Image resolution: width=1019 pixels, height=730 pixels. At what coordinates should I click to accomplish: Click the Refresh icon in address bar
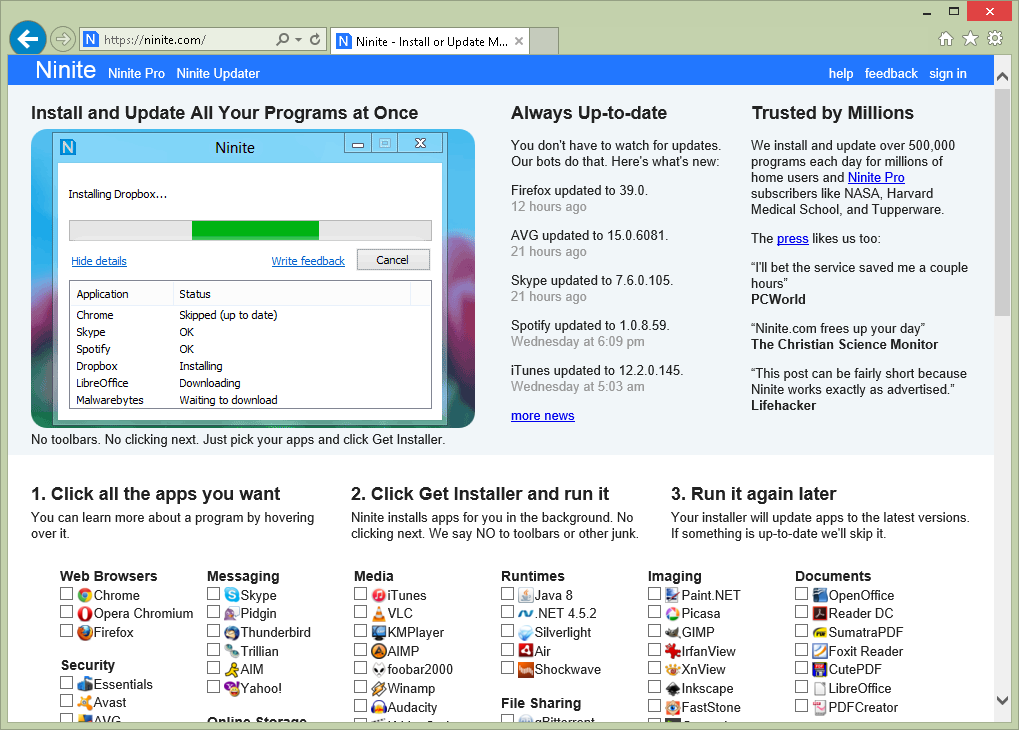pos(315,40)
